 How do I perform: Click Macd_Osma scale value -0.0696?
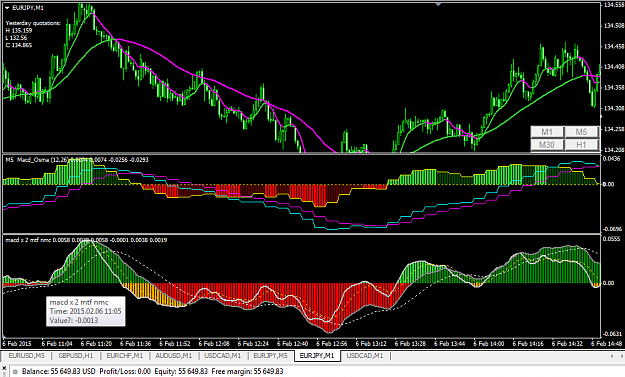tap(613, 229)
